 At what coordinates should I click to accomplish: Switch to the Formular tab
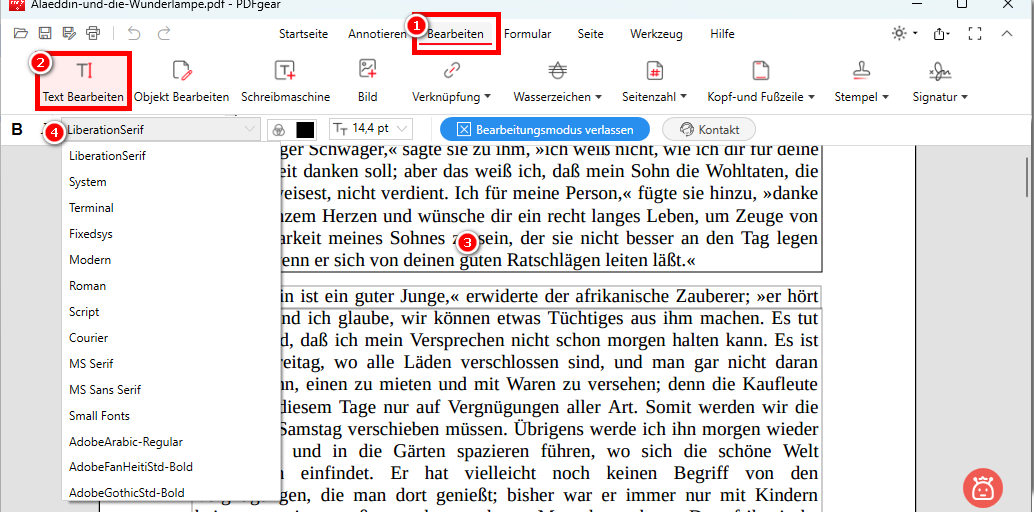click(528, 34)
